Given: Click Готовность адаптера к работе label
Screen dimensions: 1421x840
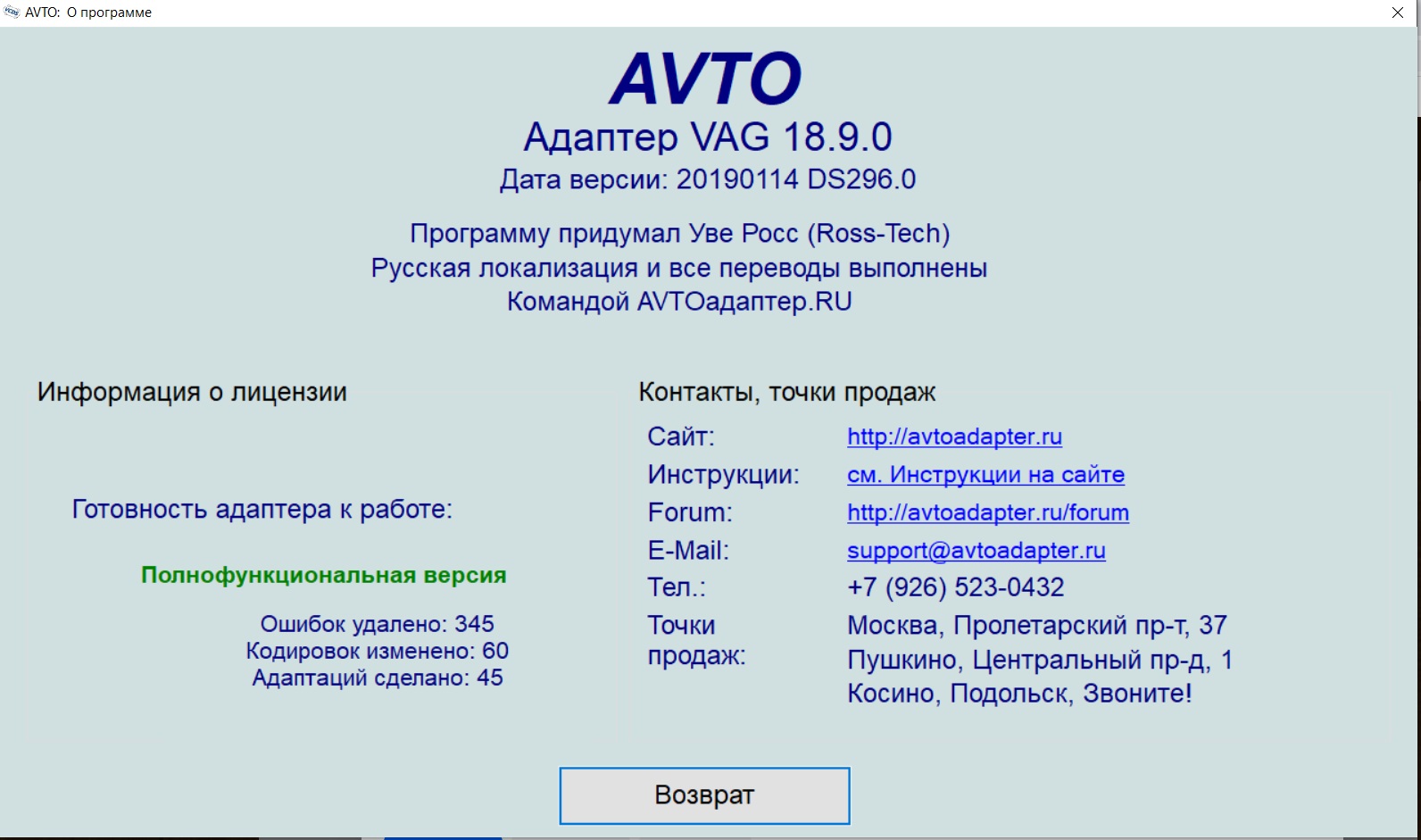Looking at the screenshot, I should (x=262, y=510).
